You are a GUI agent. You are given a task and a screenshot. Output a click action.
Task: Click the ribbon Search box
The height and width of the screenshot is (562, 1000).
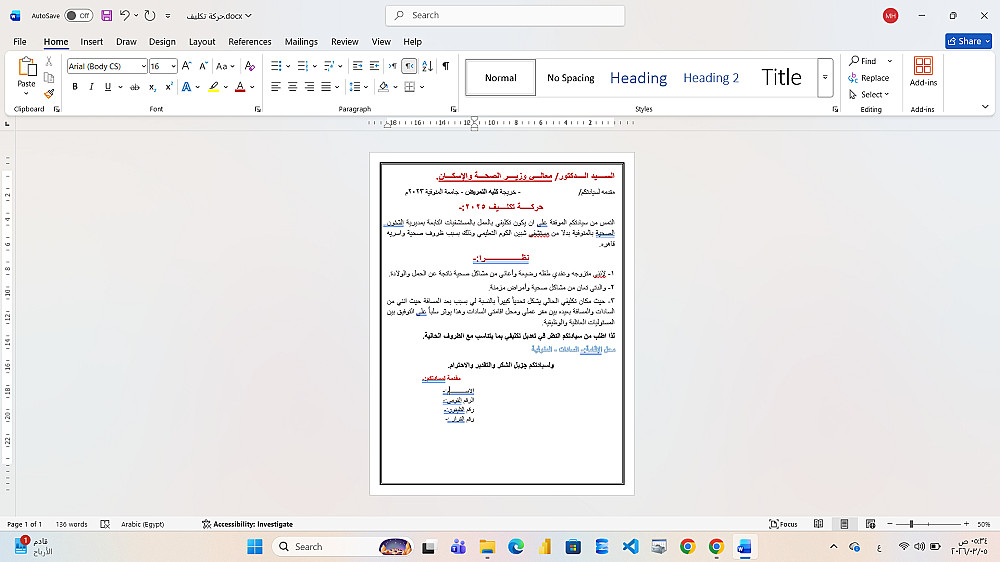point(505,15)
